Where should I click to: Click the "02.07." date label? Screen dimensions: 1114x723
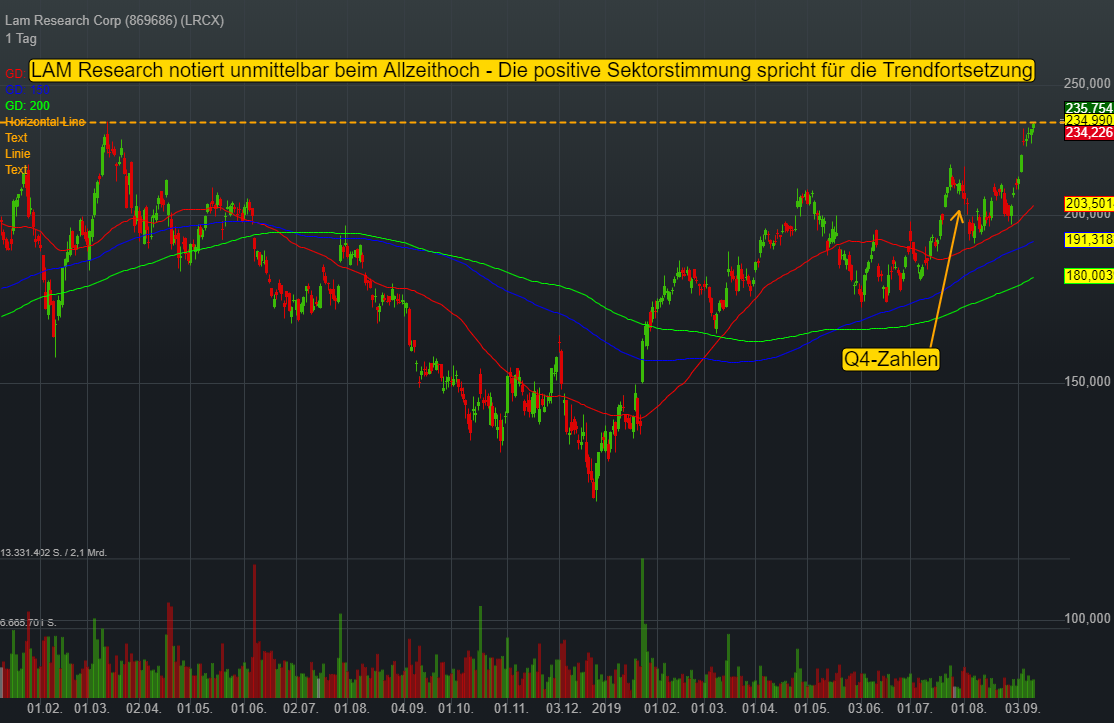click(x=300, y=709)
